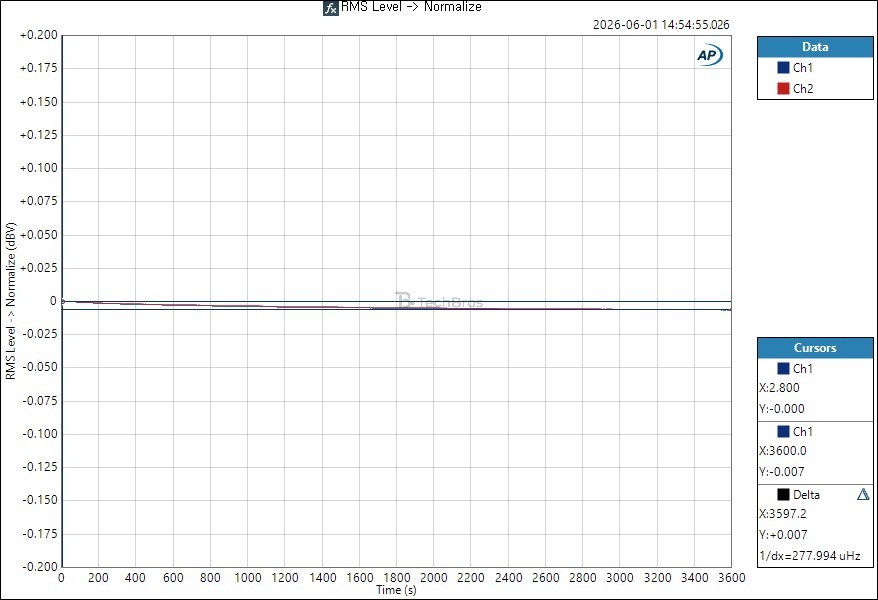Viewport: 878px width, 600px height.
Task: Click the +0.050 y-axis tick label
Action: point(39,235)
